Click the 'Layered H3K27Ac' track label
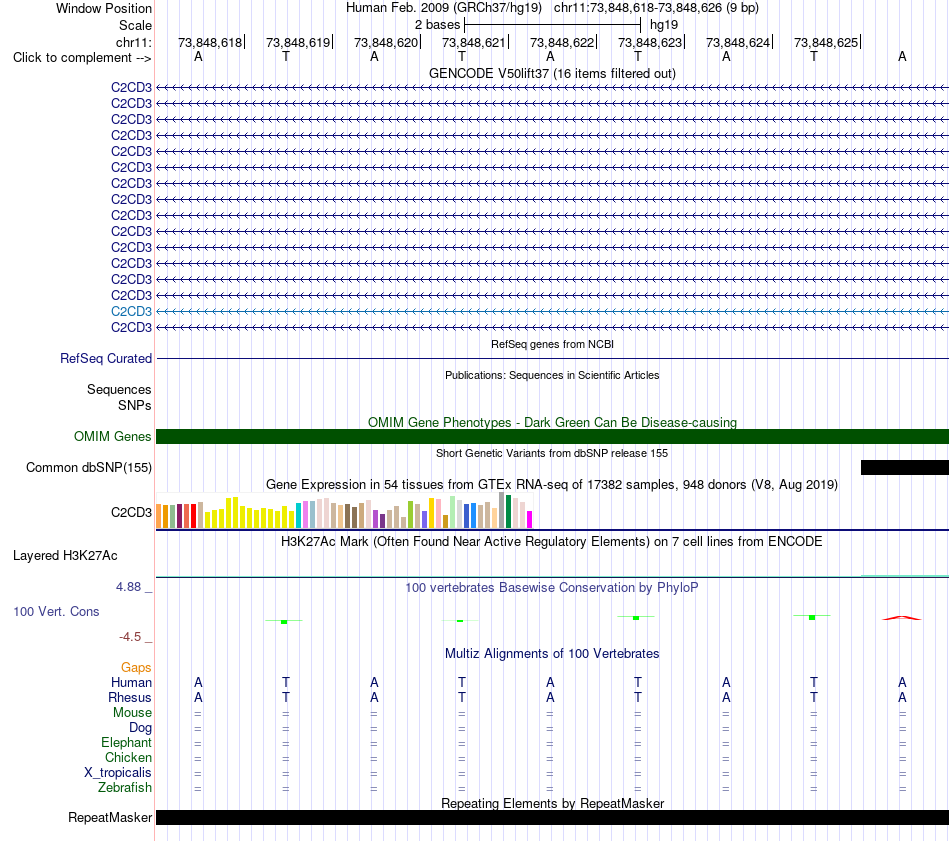The width and height of the screenshot is (950, 841). coord(65,556)
